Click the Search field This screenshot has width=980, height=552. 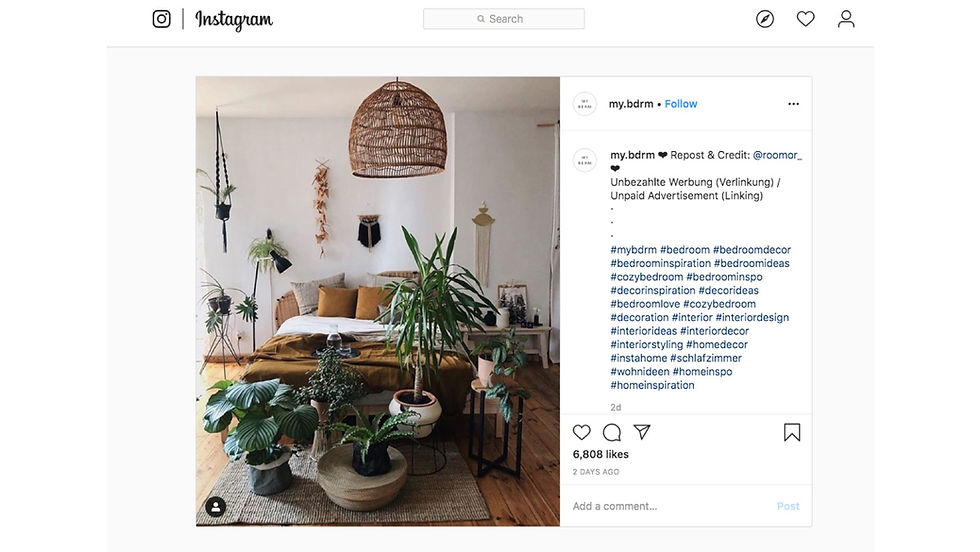[x=504, y=19]
